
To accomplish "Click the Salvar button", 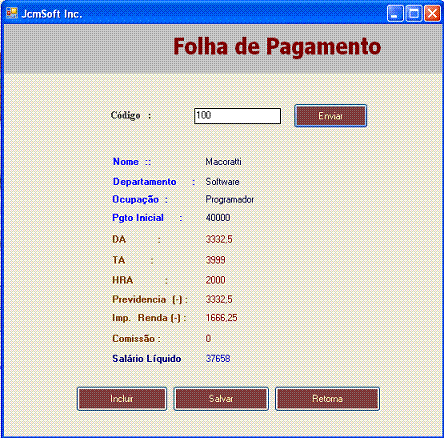I will (x=221, y=399).
